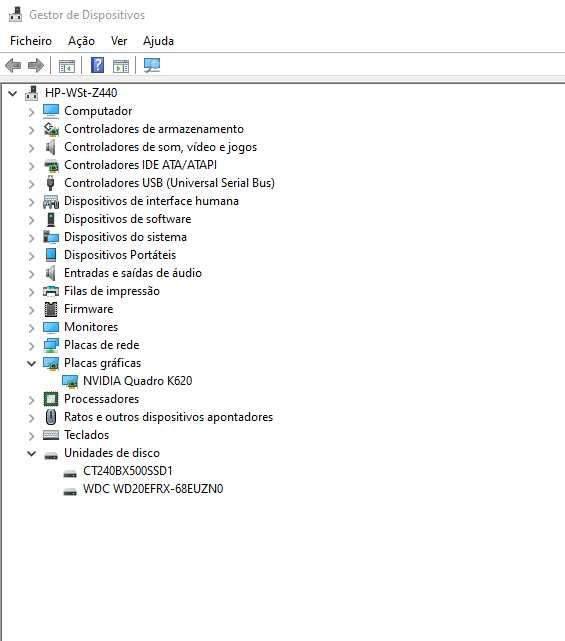The height and width of the screenshot is (641, 565).
Task: Select the HP-WSt-Z440 root label
Action: click(81, 93)
